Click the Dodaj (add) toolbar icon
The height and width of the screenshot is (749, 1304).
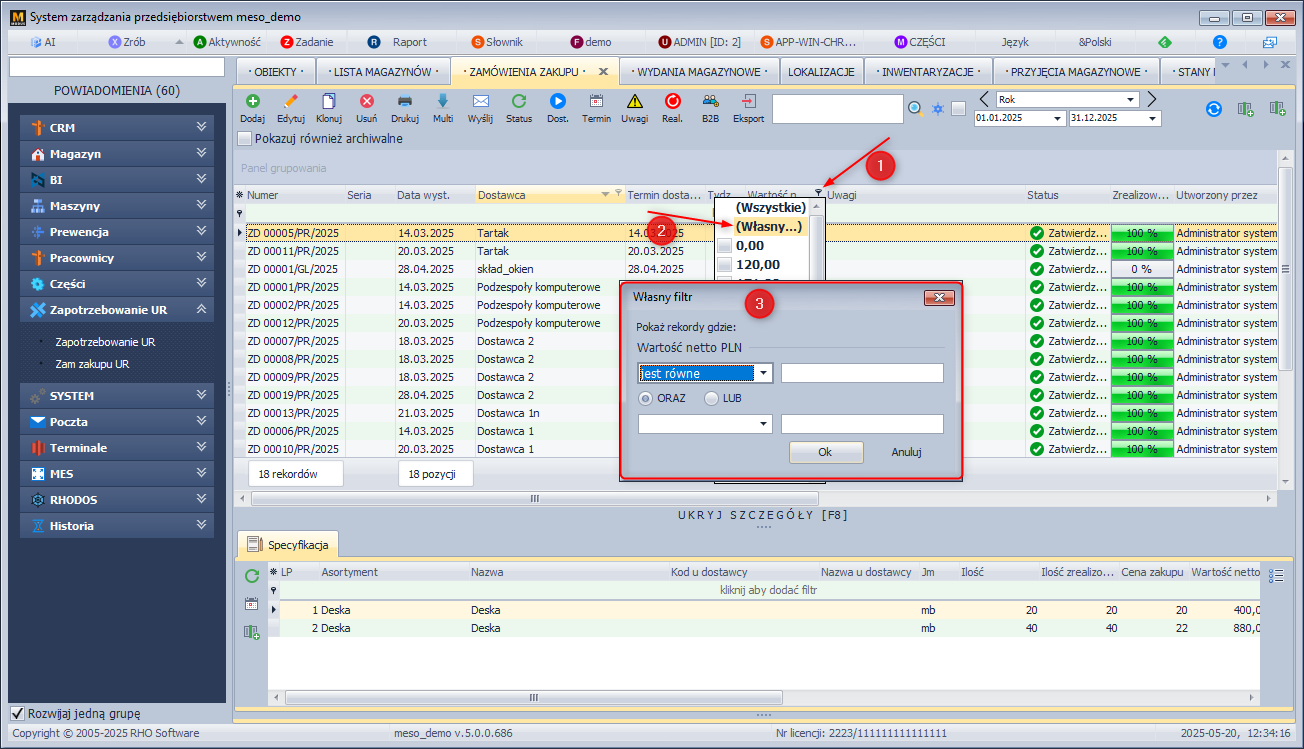point(252,102)
